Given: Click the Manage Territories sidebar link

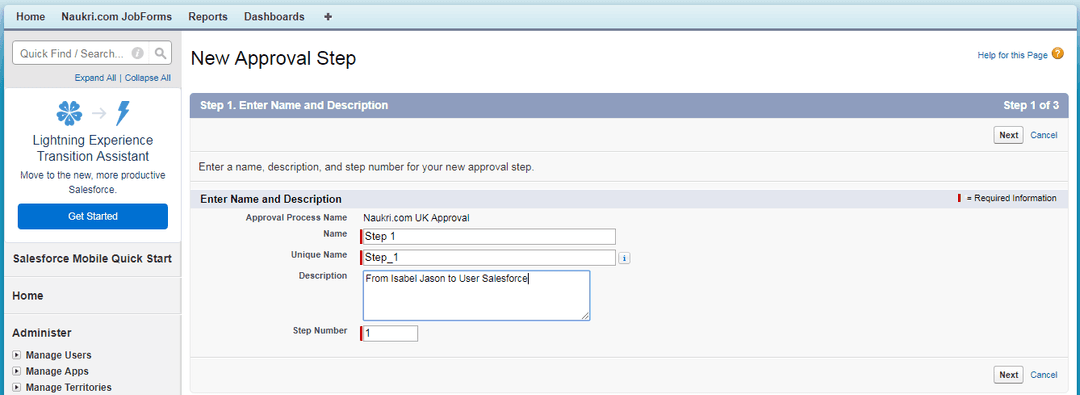Looking at the screenshot, I should coord(68,387).
